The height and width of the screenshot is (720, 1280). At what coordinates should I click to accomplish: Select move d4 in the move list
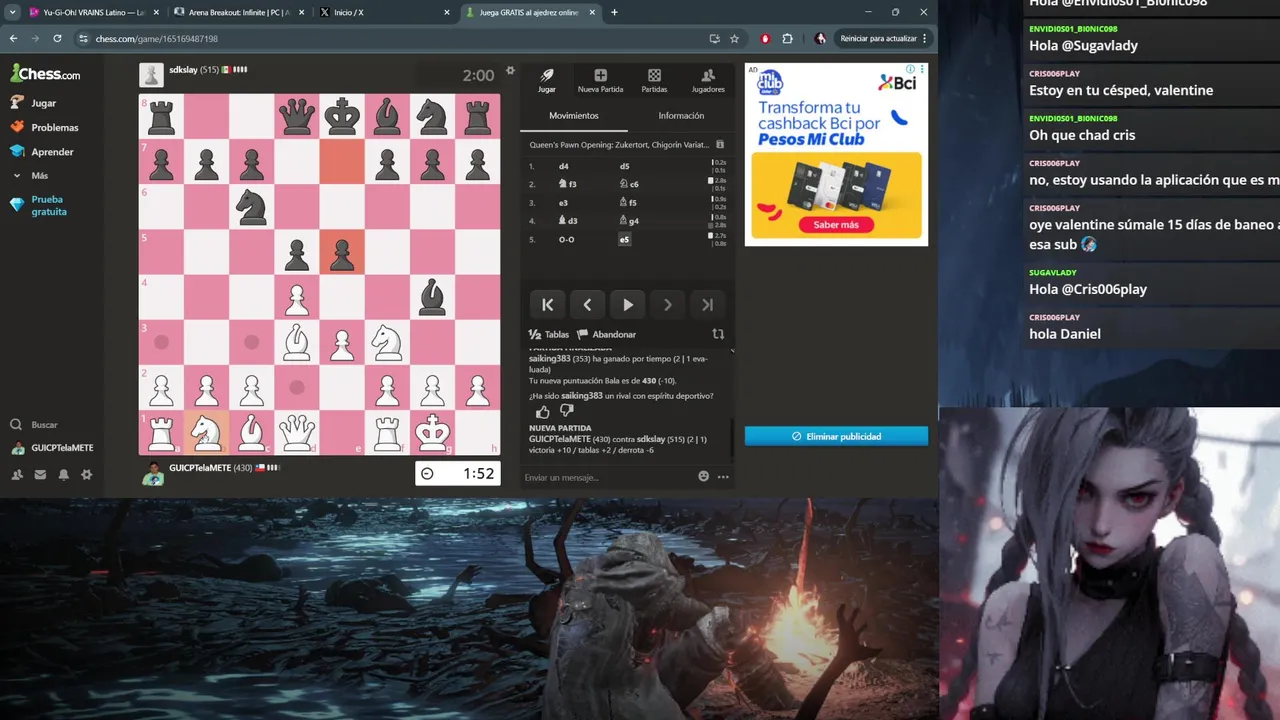point(564,166)
